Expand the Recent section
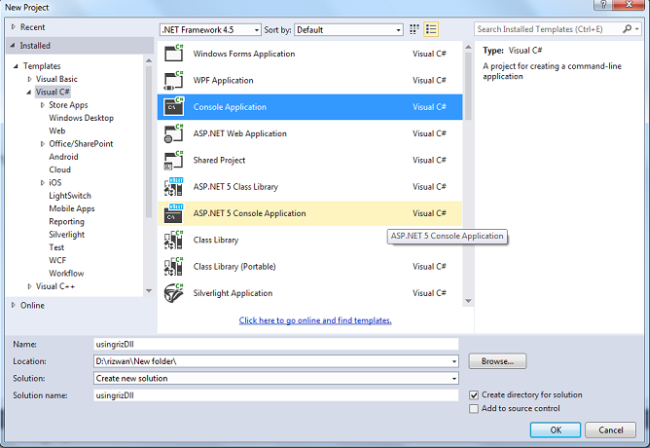Image resolution: width=650 pixels, height=448 pixels. click(13, 27)
